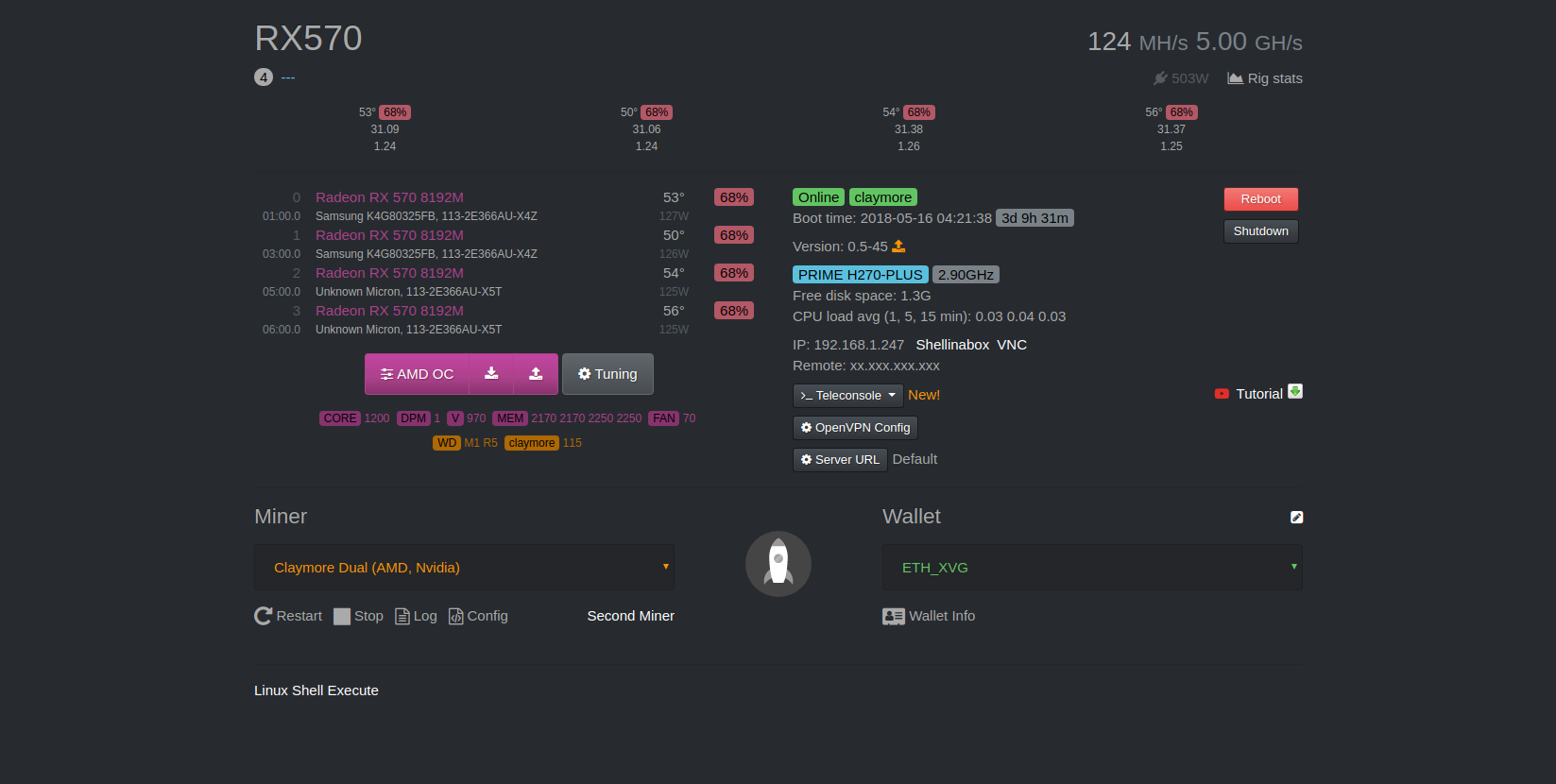
Task: Click the YouTube Tutorial icon
Action: 1222,394
